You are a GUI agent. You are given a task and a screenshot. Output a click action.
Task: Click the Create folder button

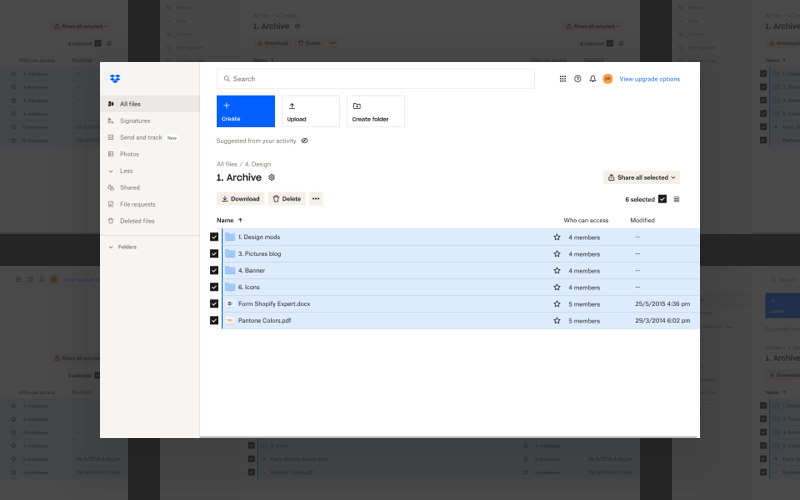376,111
